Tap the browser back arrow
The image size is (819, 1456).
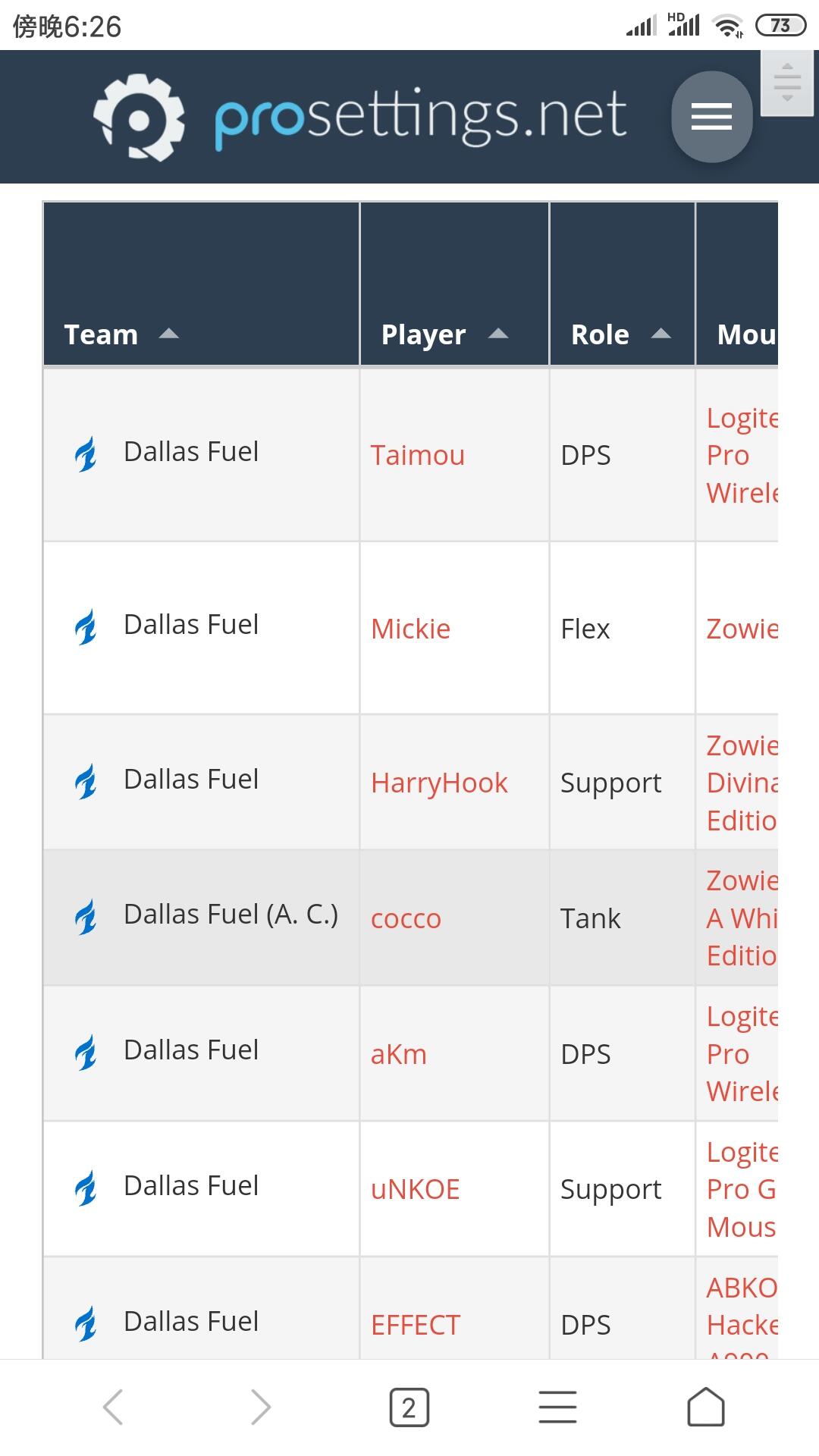pos(113,1407)
